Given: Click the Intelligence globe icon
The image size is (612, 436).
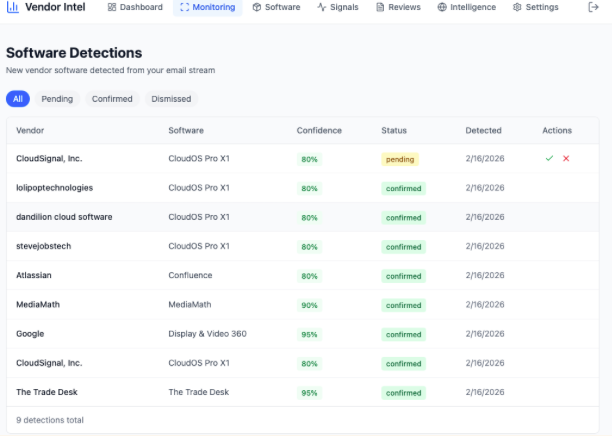Looking at the screenshot, I should [x=442, y=7].
